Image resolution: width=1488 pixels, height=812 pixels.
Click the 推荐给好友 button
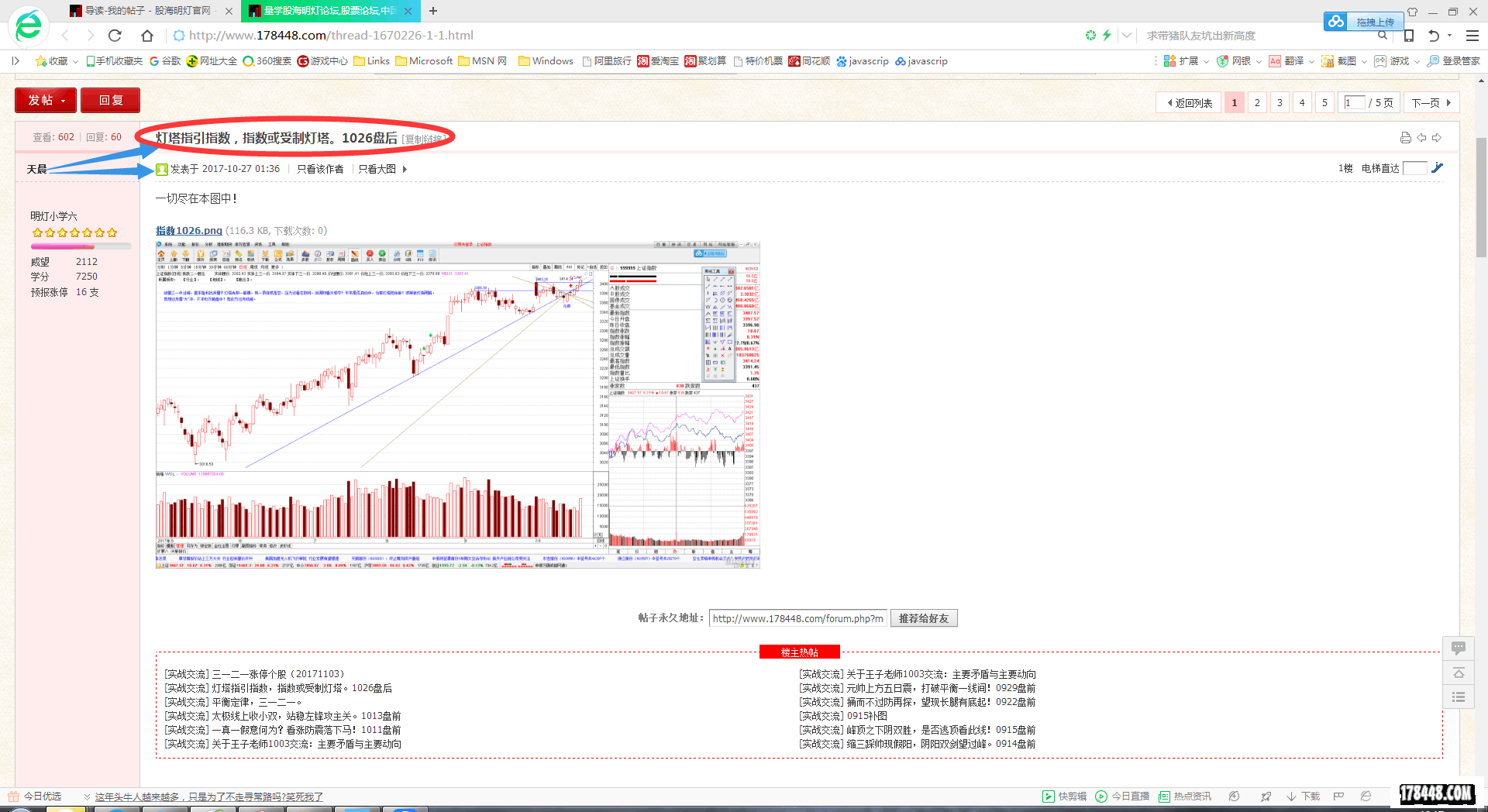pyautogui.click(x=924, y=618)
